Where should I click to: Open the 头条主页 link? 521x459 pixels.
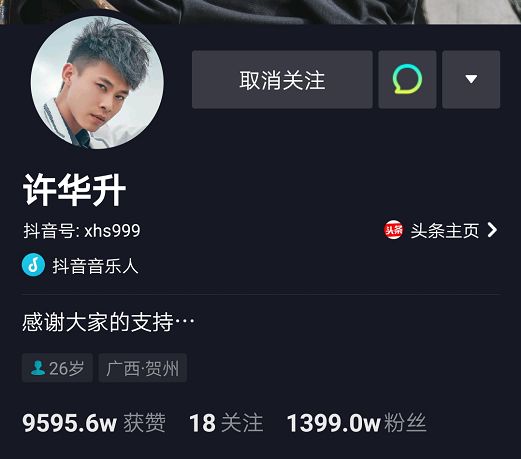pos(440,230)
